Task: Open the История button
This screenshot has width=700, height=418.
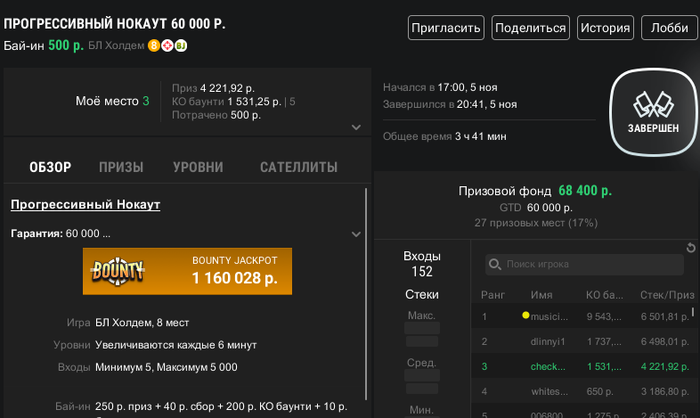Action: tap(605, 28)
